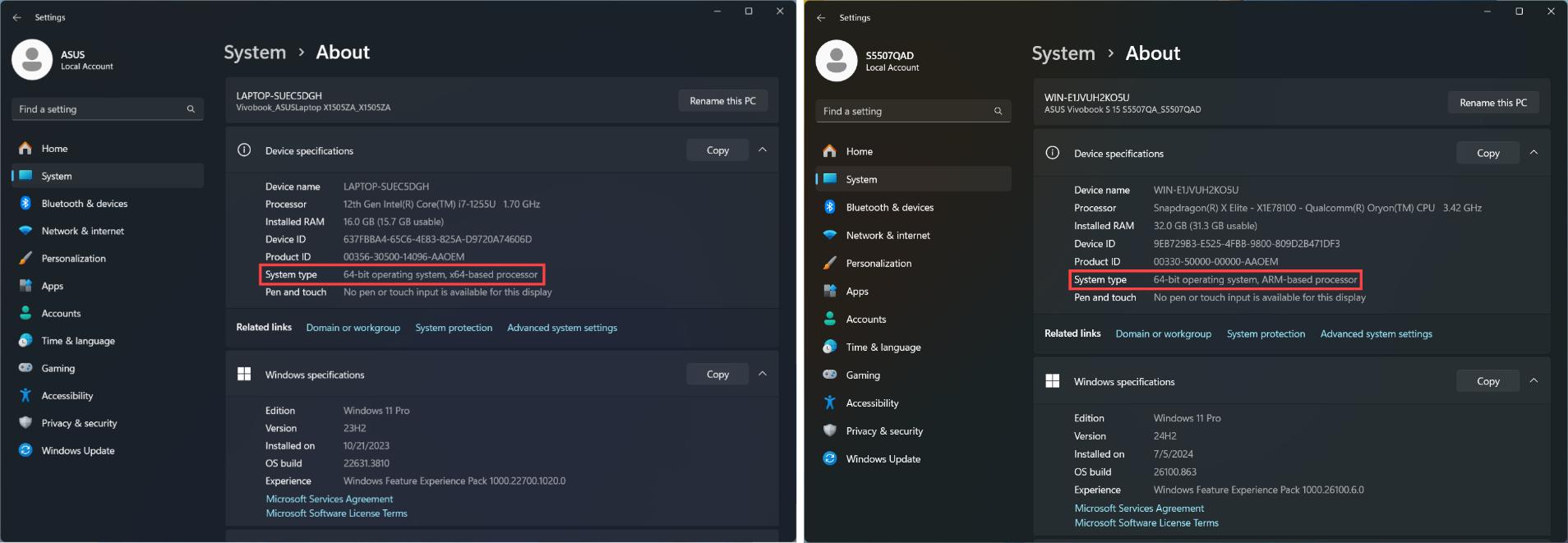
Task: Copy Device specifications in the left window
Action: coord(717,150)
